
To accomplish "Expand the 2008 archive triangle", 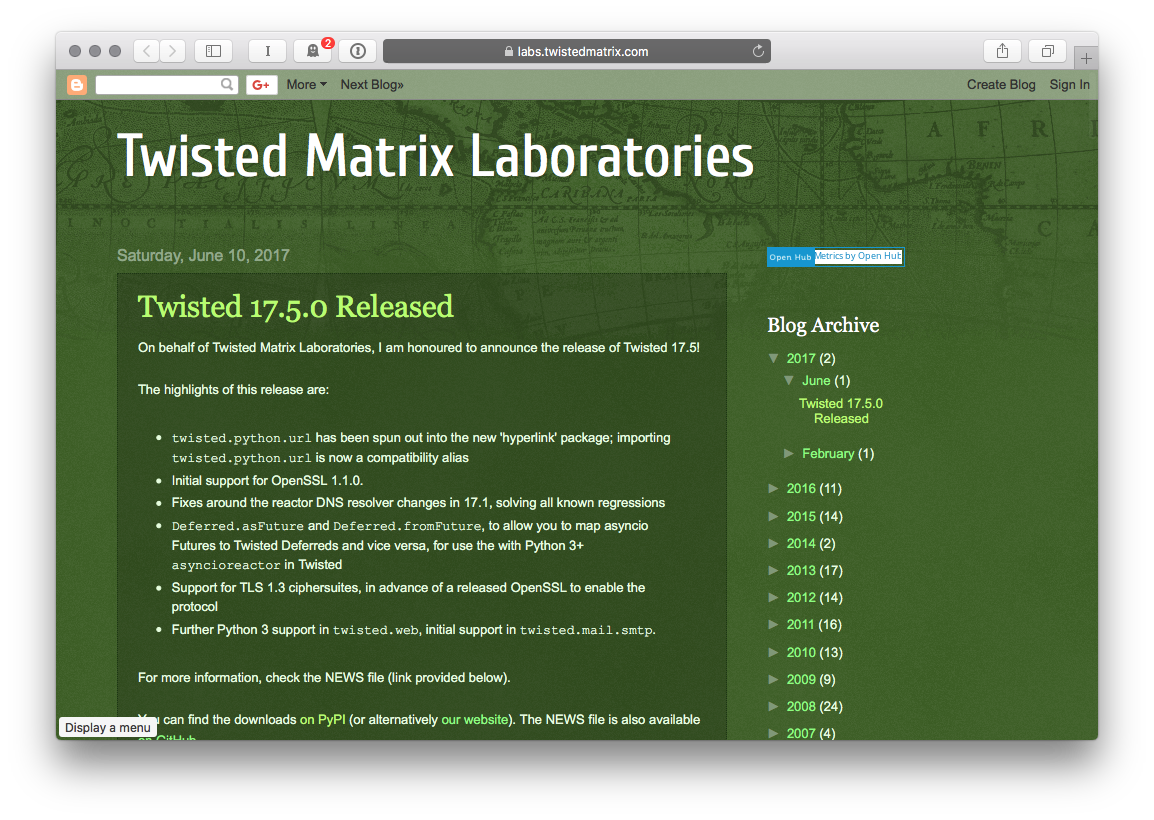I will click(x=774, y=706).
